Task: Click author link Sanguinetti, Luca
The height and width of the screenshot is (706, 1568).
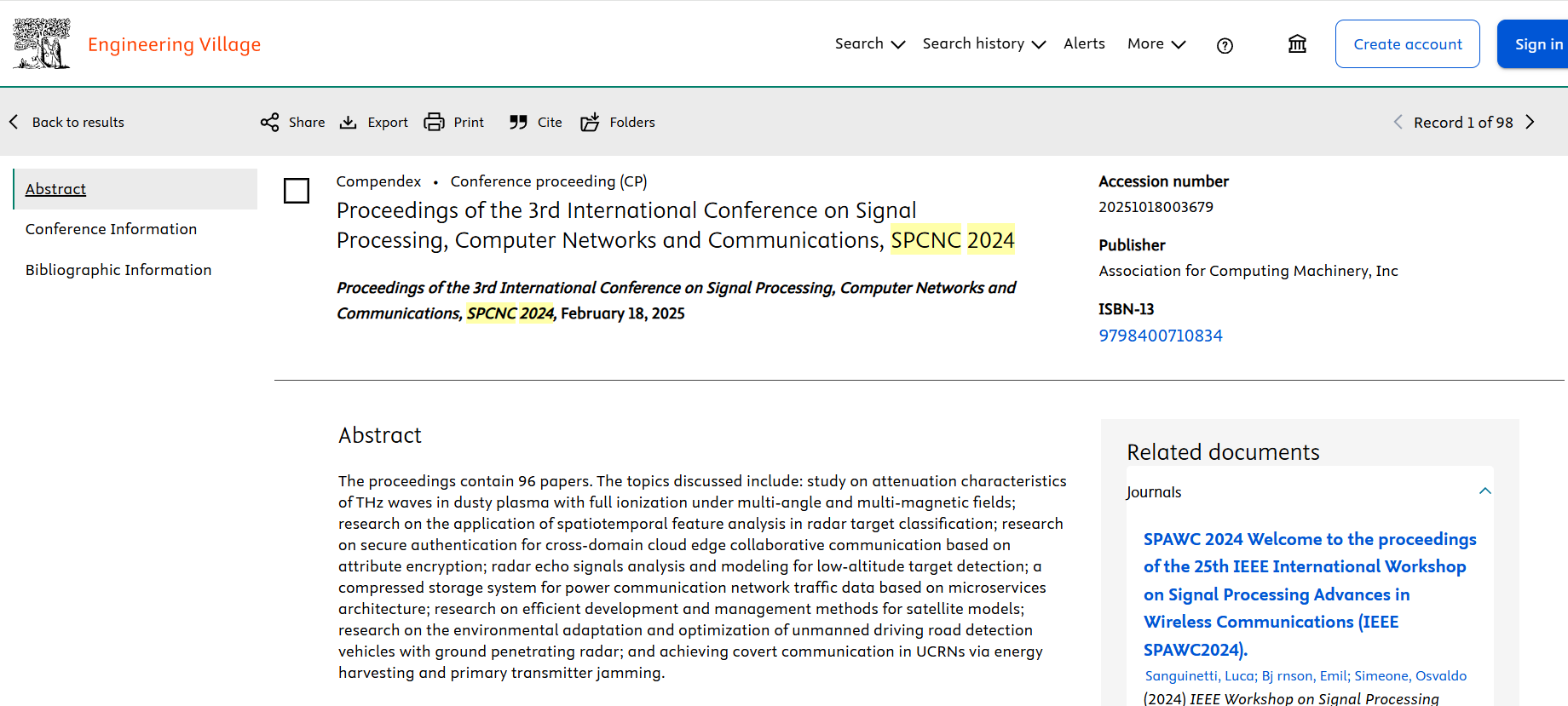Action: tap(1200, 675)
